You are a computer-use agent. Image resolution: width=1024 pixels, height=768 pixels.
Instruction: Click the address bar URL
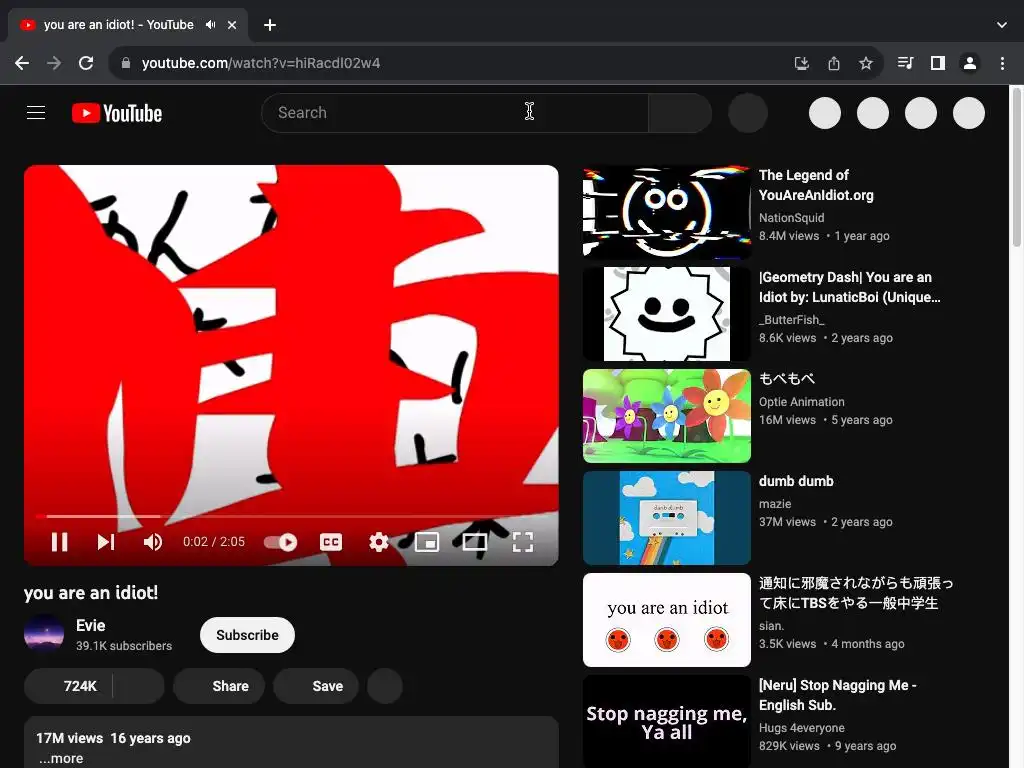point(261,63)
